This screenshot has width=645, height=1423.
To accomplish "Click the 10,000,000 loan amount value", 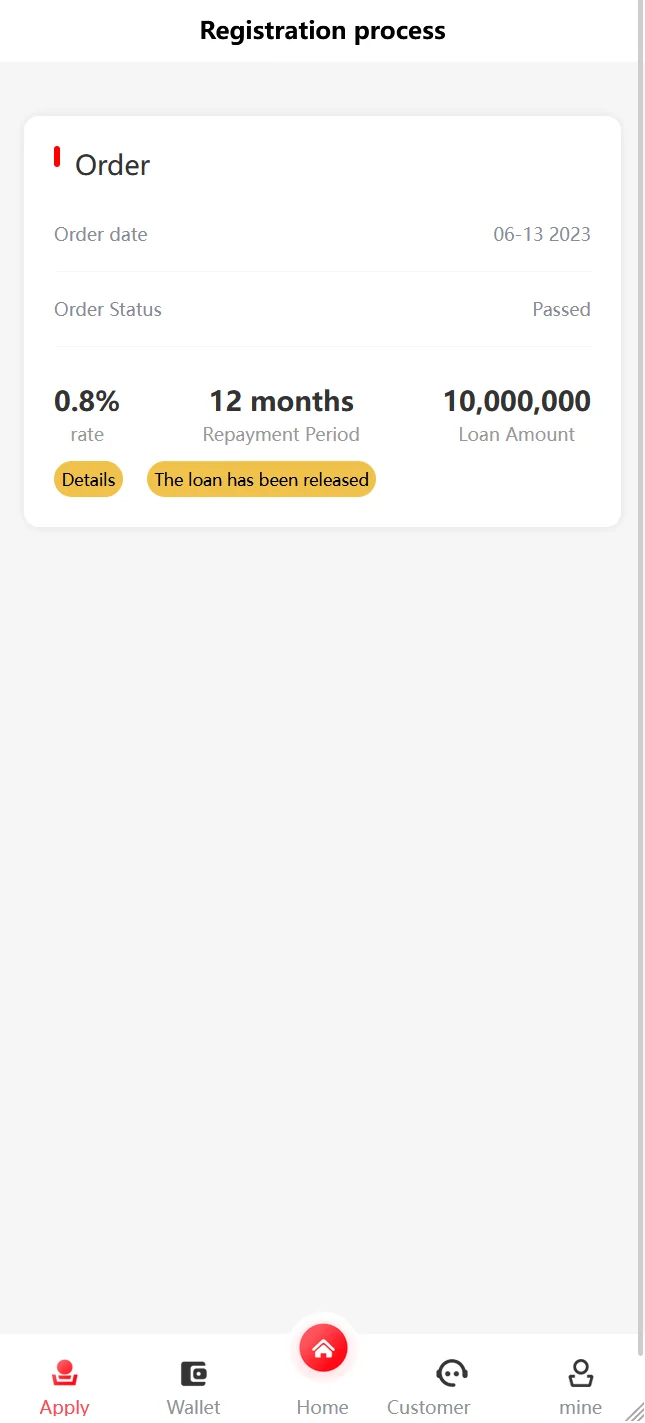I will (516, 401).
